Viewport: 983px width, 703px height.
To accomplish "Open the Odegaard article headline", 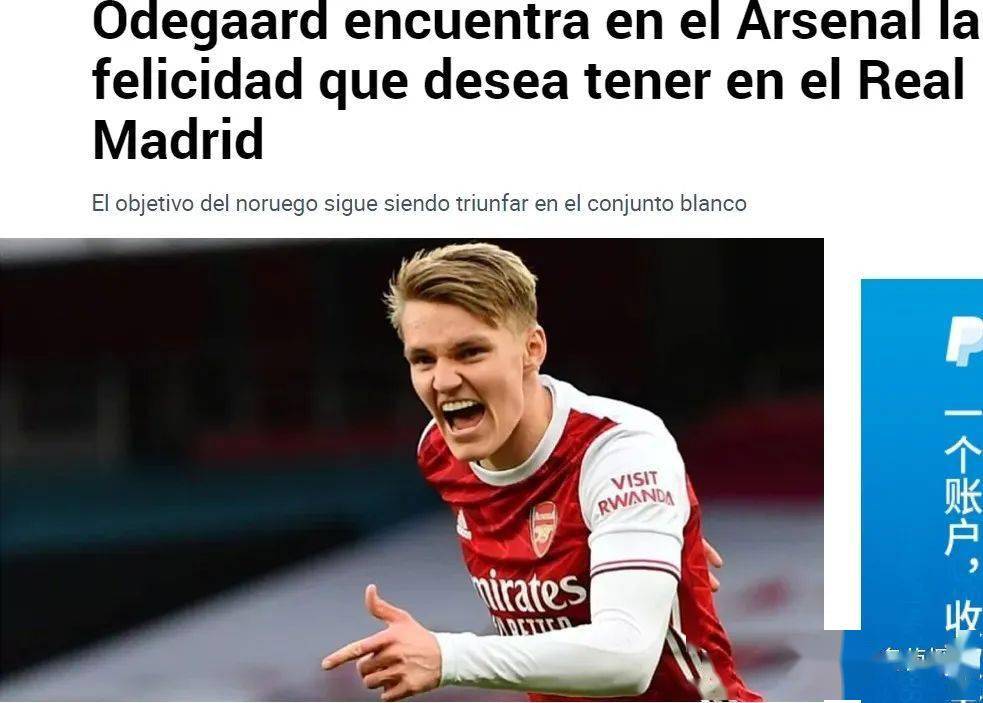I will [537, 81].
